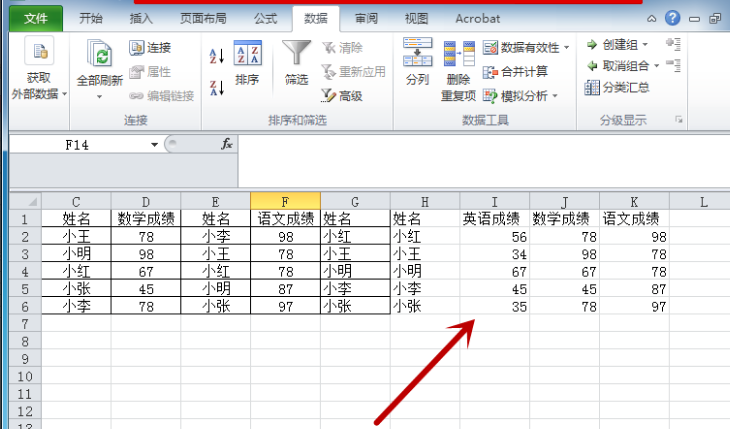Click the 分类汇总 subtotal icon
The image size is (730, 429).
point(592,87)
